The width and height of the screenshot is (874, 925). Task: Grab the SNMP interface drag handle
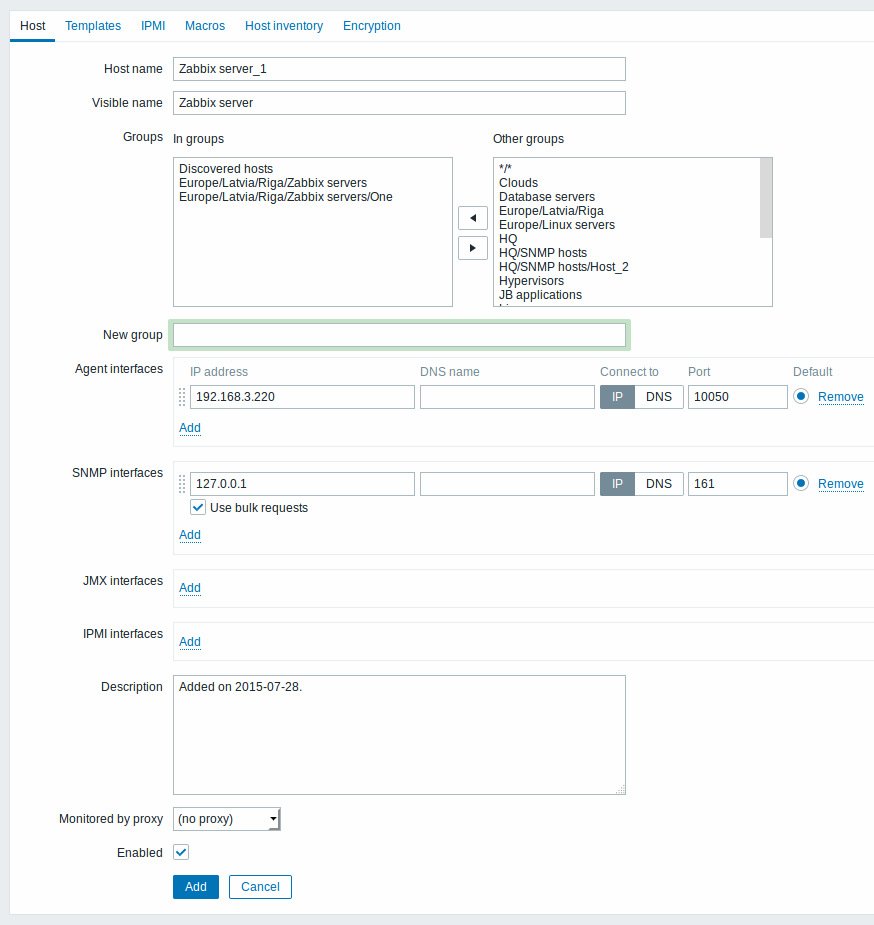(182, 484)
